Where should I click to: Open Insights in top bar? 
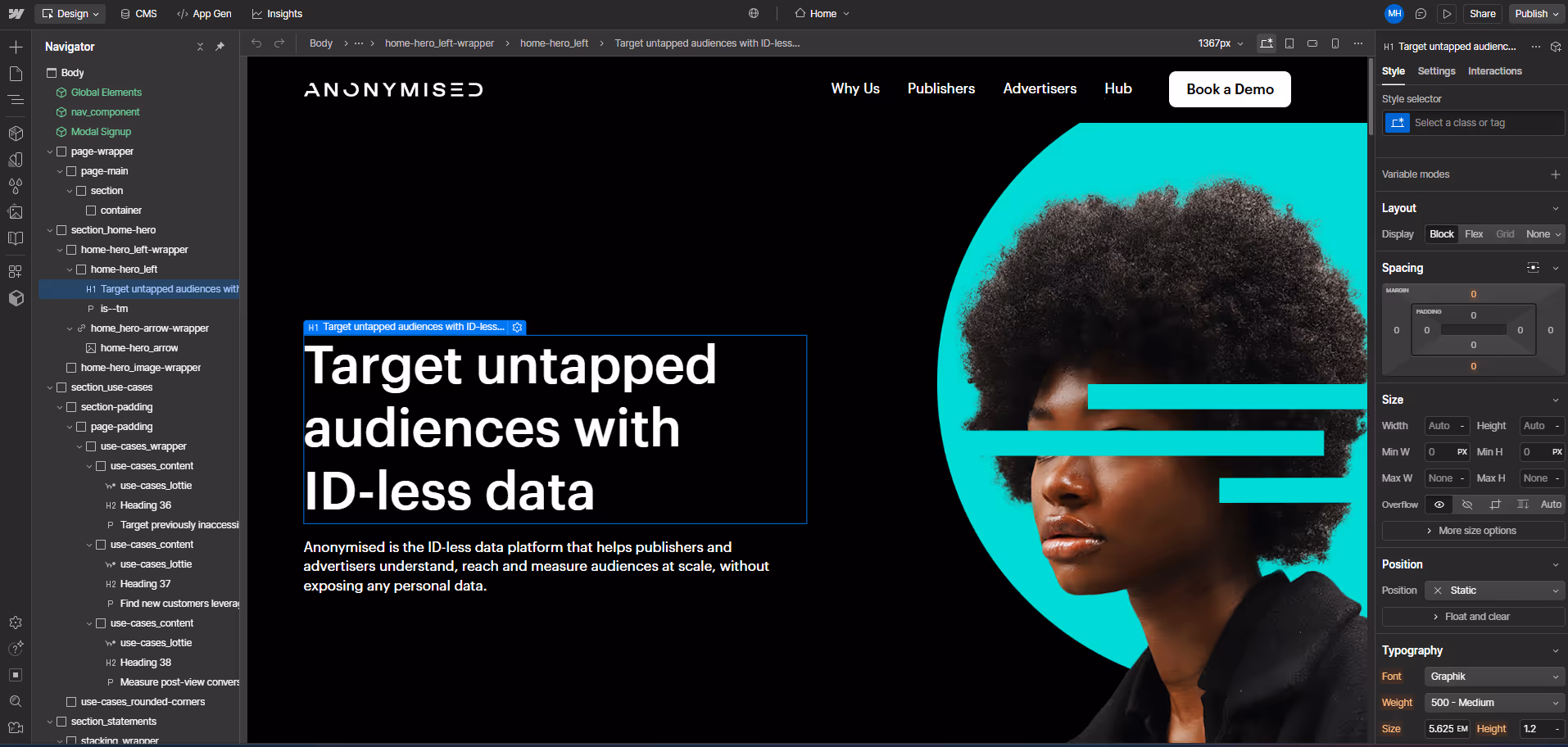point(277,14)
